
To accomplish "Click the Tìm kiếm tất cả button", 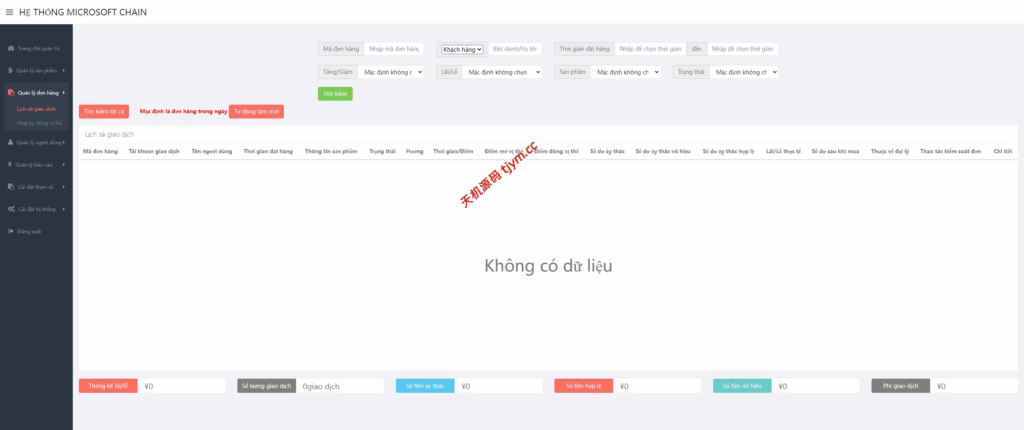I will tap(104, 112).
